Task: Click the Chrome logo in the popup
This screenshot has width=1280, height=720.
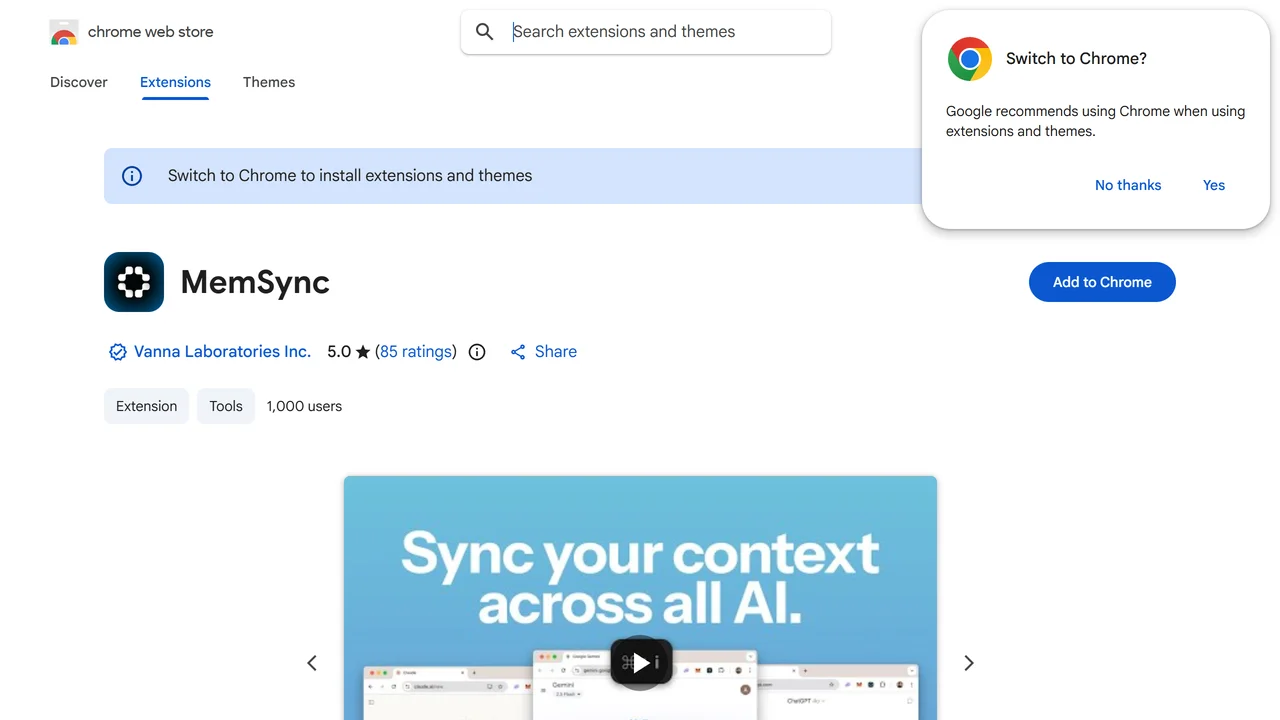Action: [x=970, y=59]
